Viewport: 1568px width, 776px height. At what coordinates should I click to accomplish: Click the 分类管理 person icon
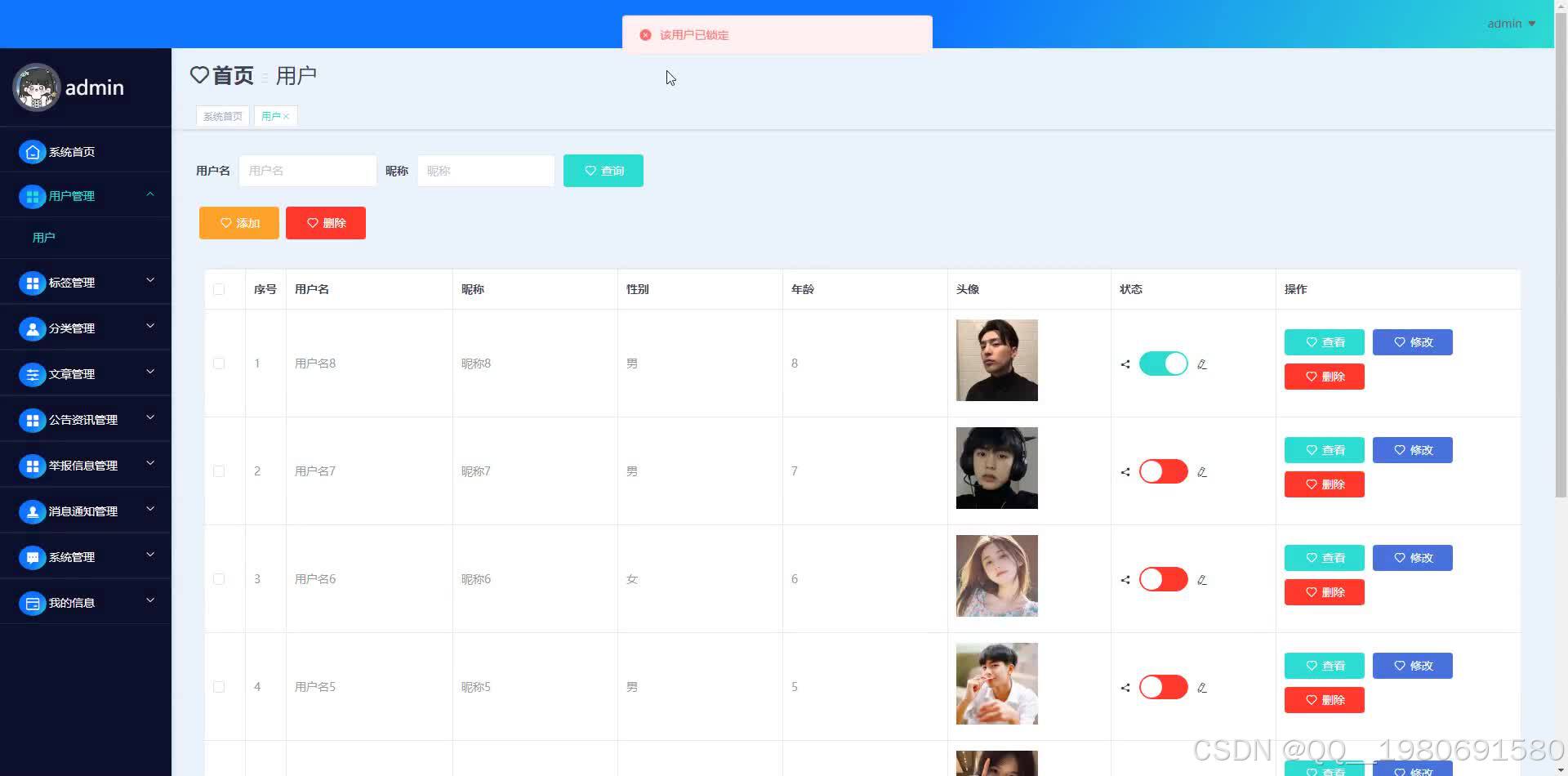click(x=32, y=328)
